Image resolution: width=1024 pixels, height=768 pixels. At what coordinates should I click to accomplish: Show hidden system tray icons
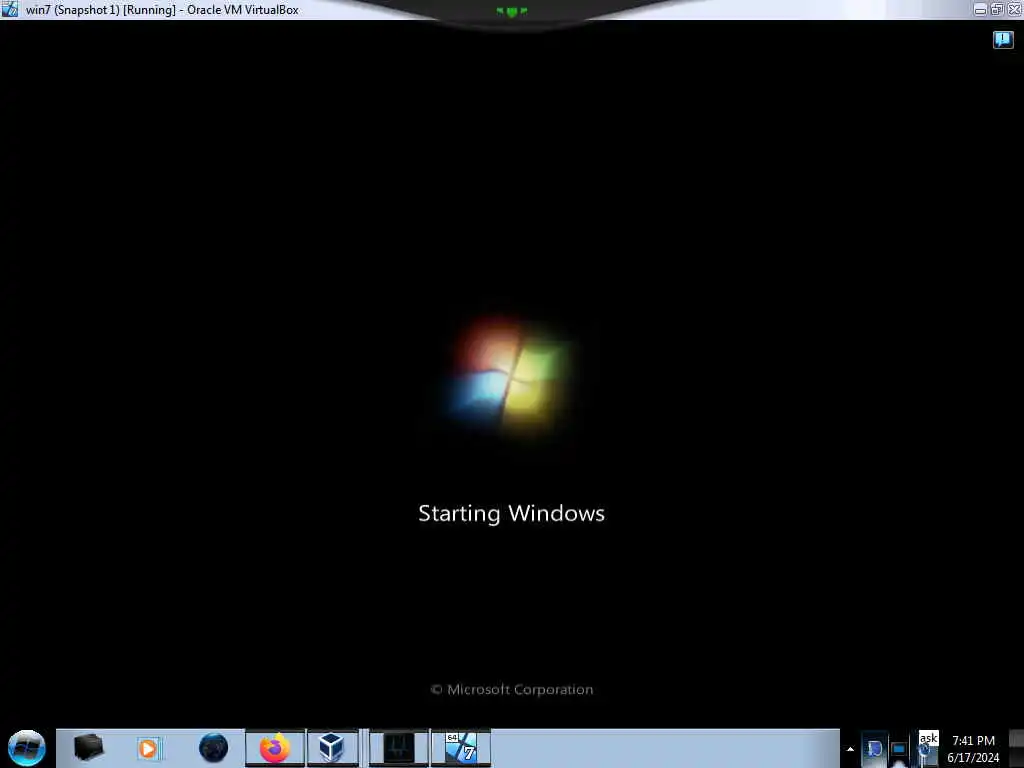pyautogui.click(x=850, y=749)
